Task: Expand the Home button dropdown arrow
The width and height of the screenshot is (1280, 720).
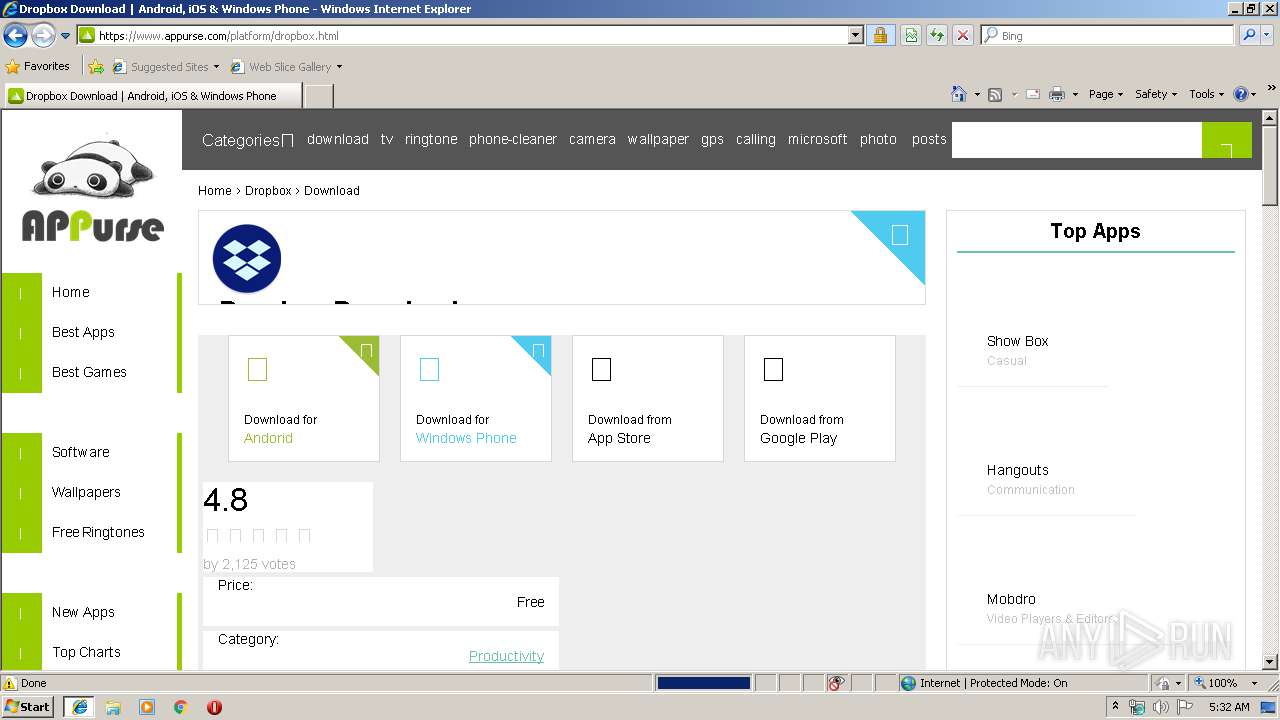Action: [x=977, y=94]
